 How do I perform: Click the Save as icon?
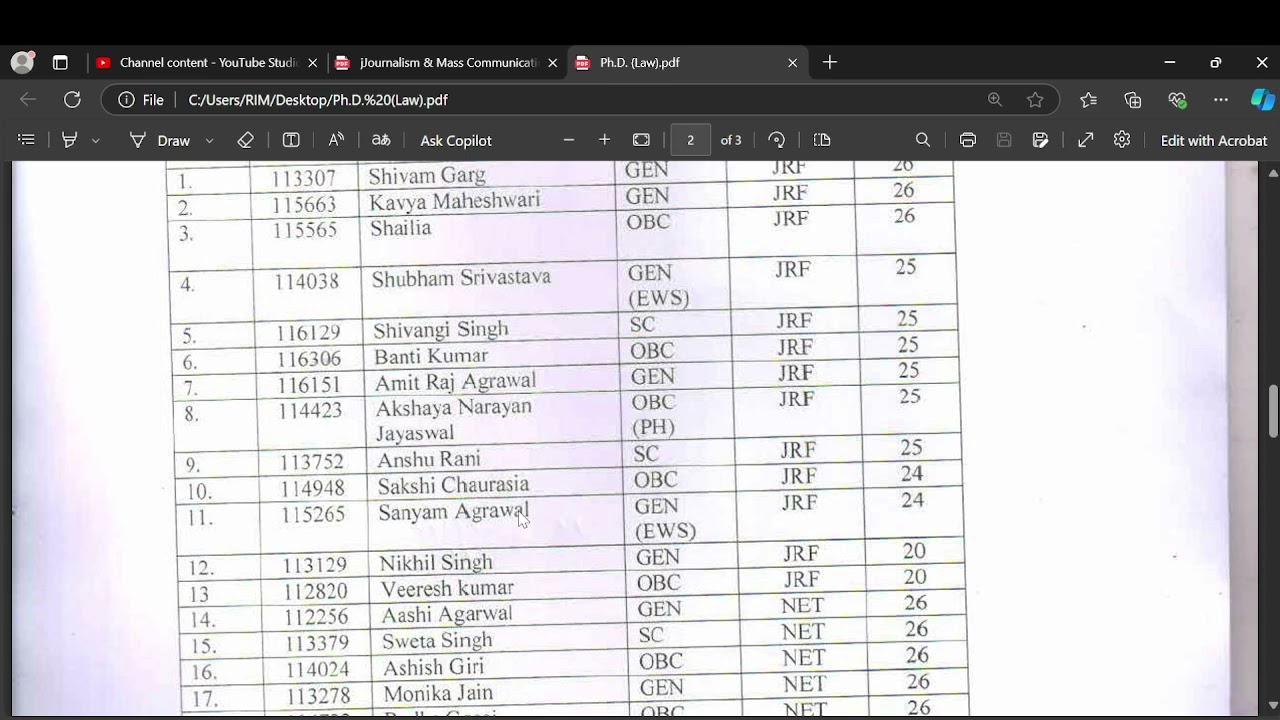click(1041, 140)
